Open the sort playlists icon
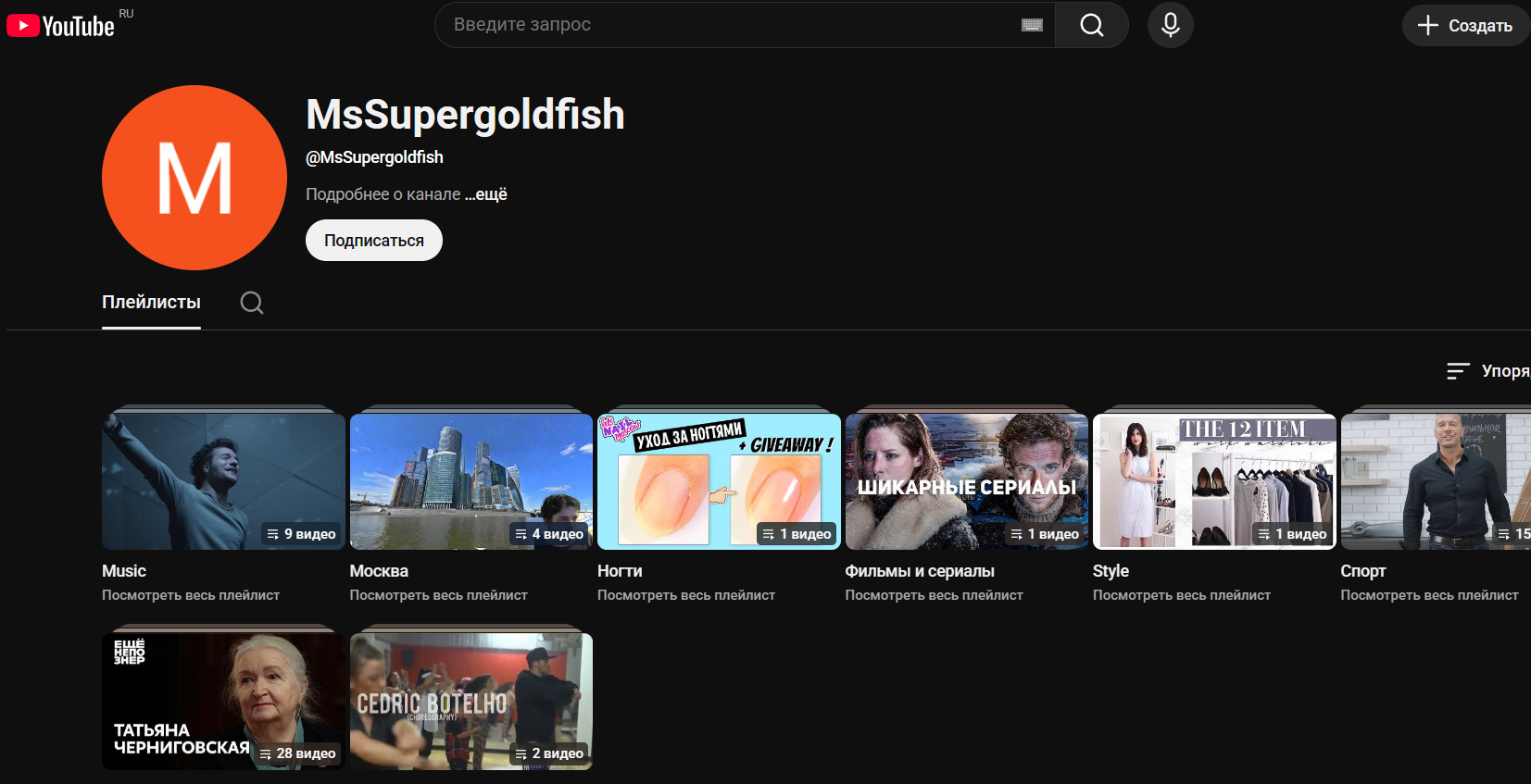The width and height of the screenshot is (1531, 784). click(x=1459, y=371)
